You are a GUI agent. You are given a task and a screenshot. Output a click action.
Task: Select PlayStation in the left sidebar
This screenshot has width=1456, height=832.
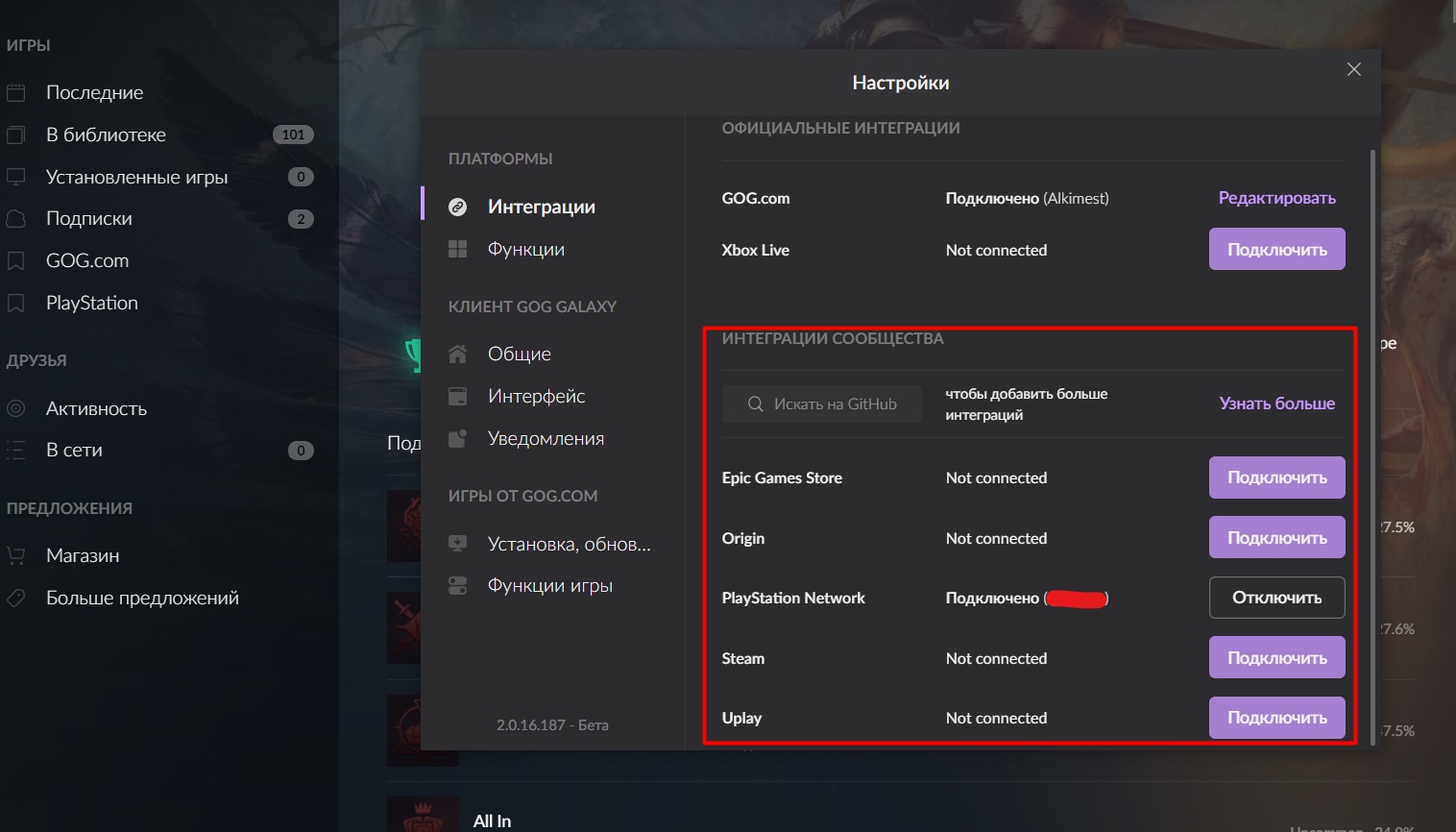(x=91, y=304)
